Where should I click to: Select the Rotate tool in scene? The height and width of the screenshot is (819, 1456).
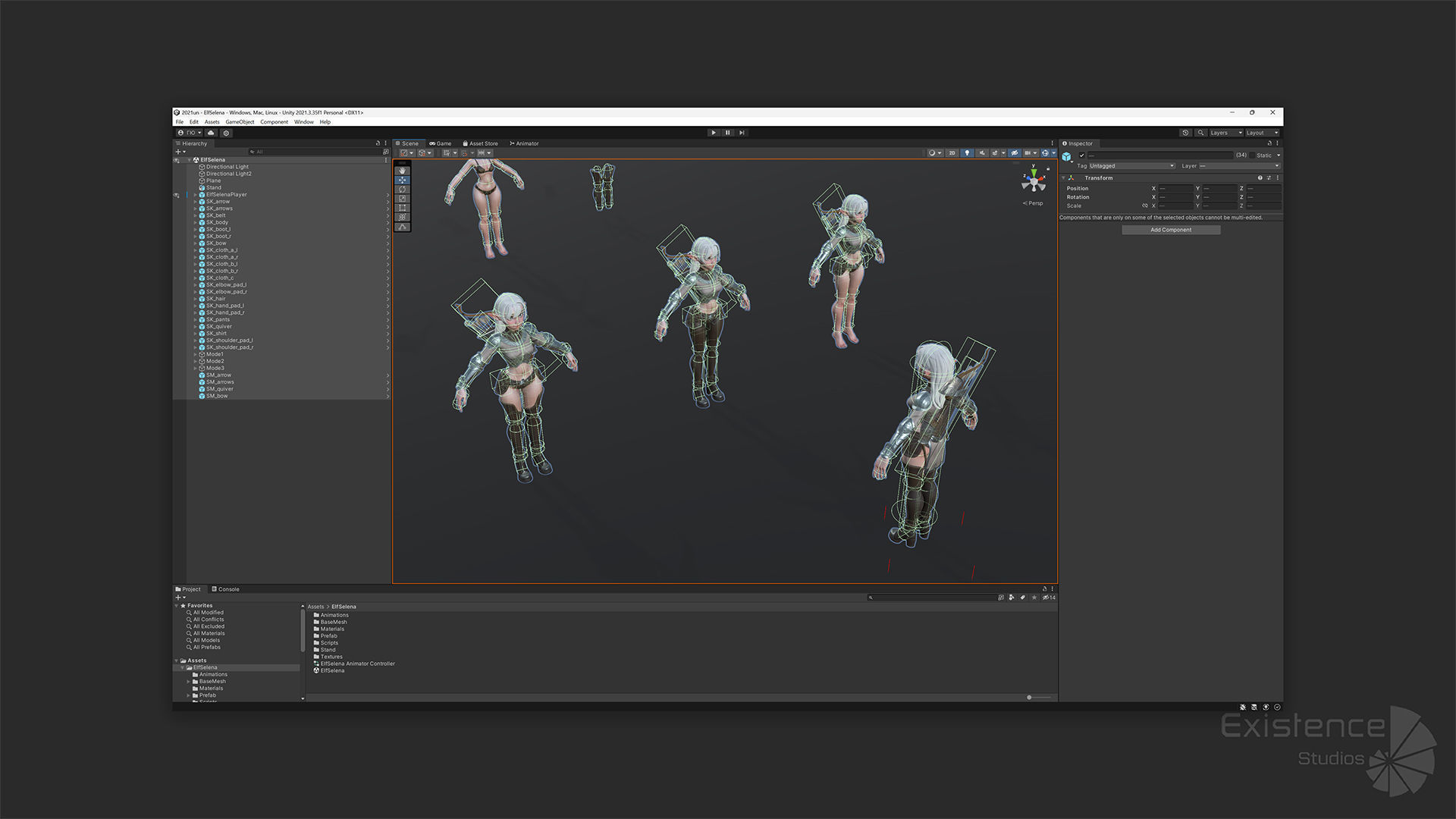coord(403,189)
